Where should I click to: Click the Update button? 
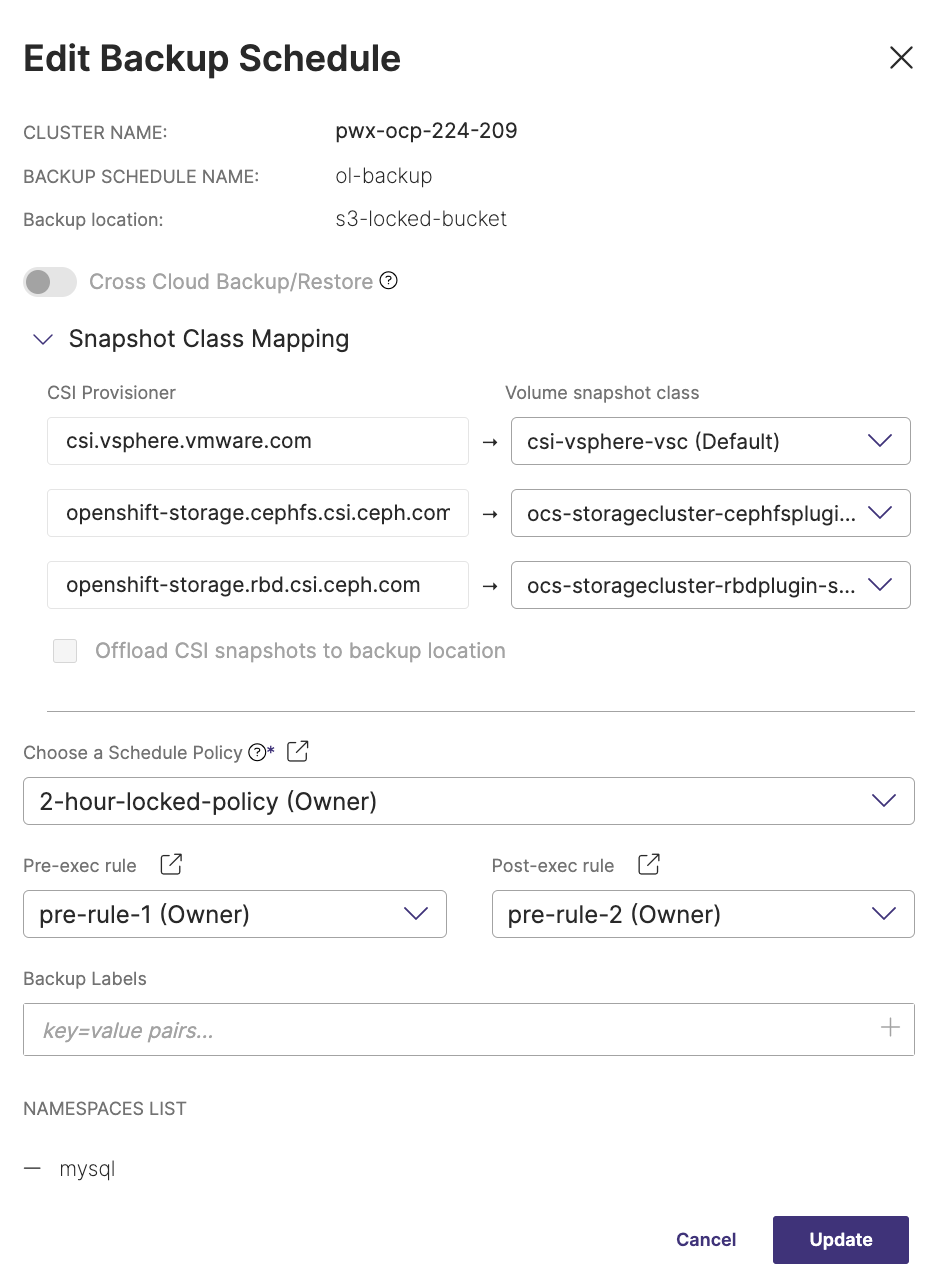(840, 1240)
